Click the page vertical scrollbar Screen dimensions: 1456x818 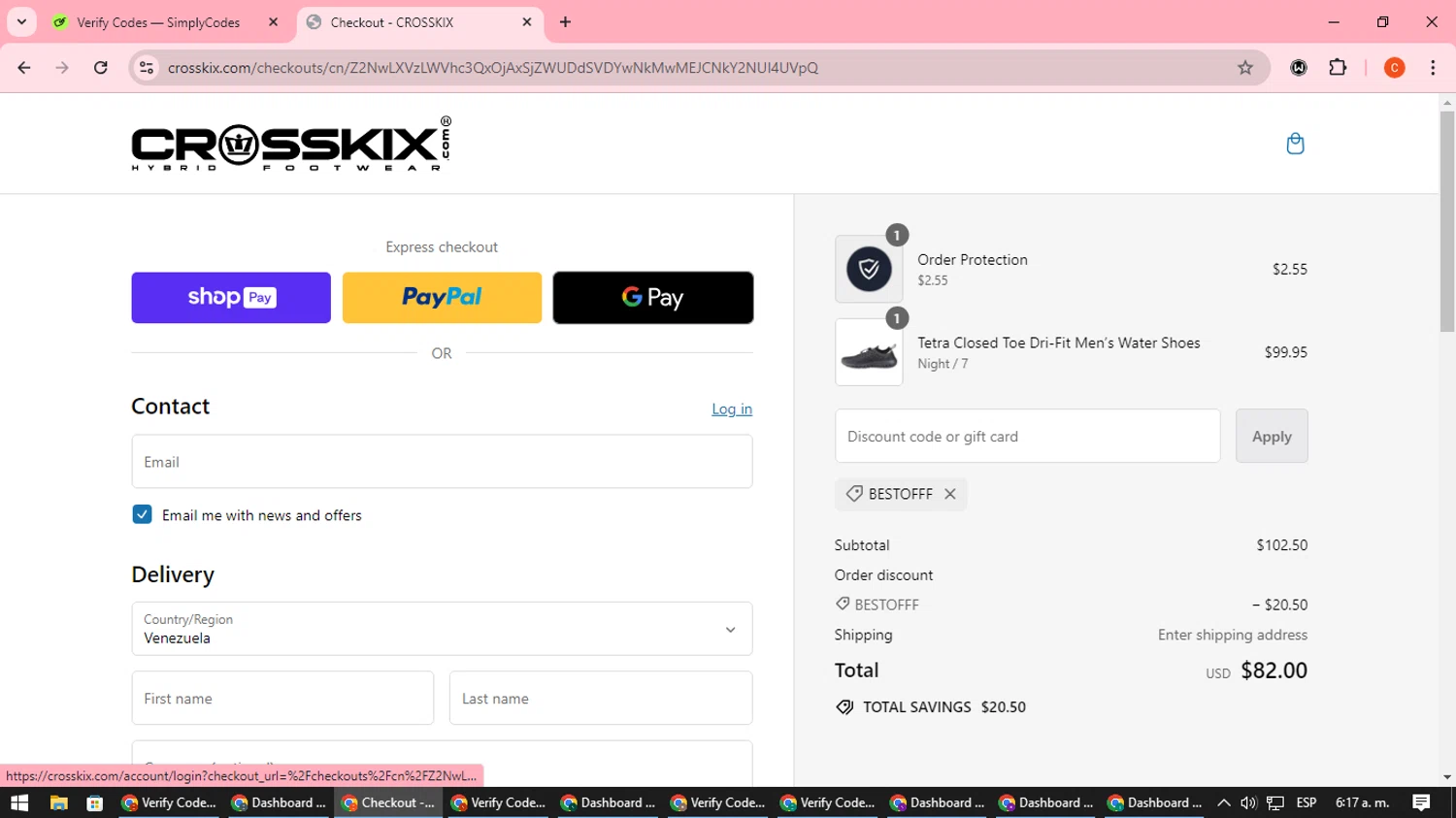pos(1447,223)
